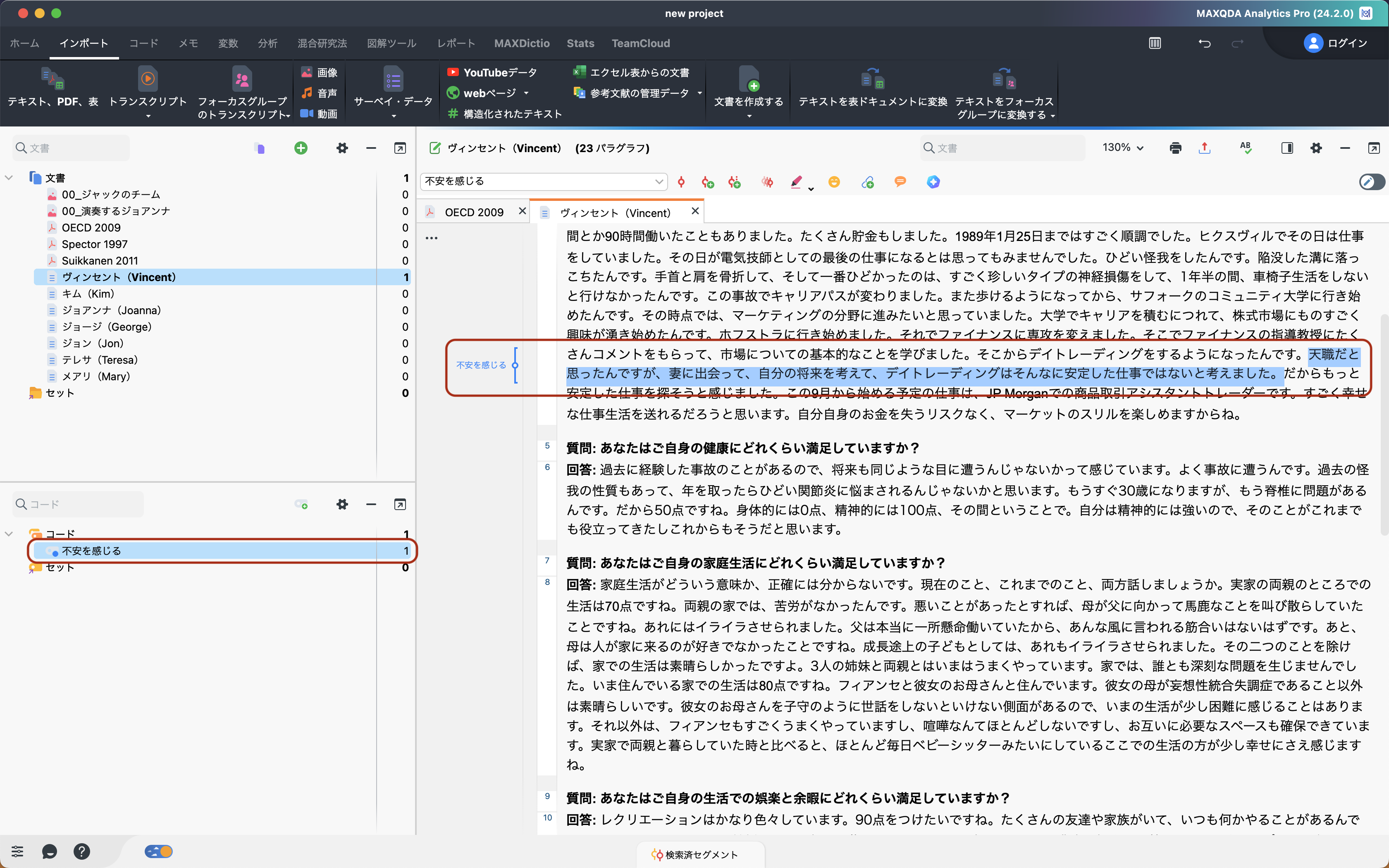Click the AI Assist sparkle icon

pyautogui.click(x=933, y=182)
